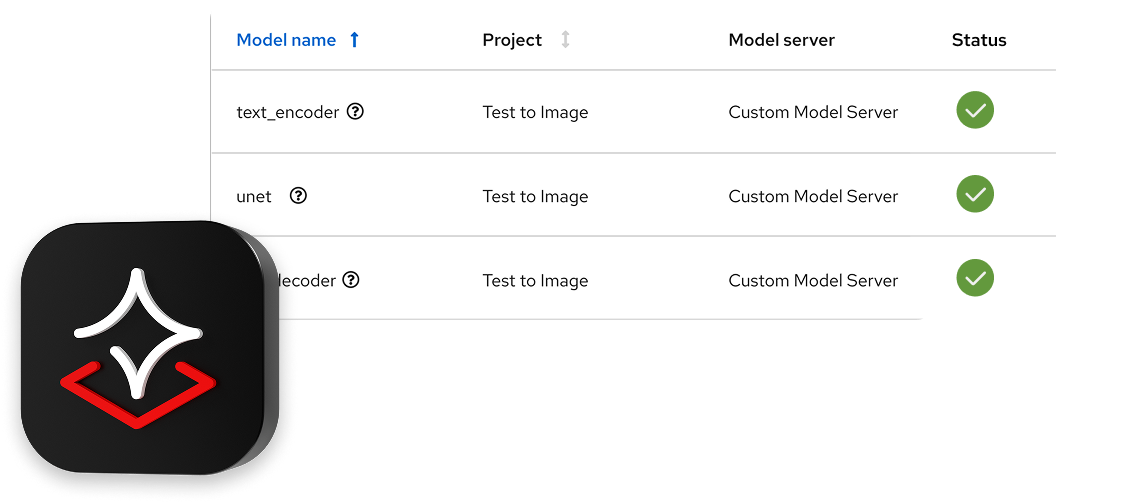The height and width of the screenshot is (504, 1144).
Task: Click Custom Model Server in the unet row
Action: tap(813, 196)
